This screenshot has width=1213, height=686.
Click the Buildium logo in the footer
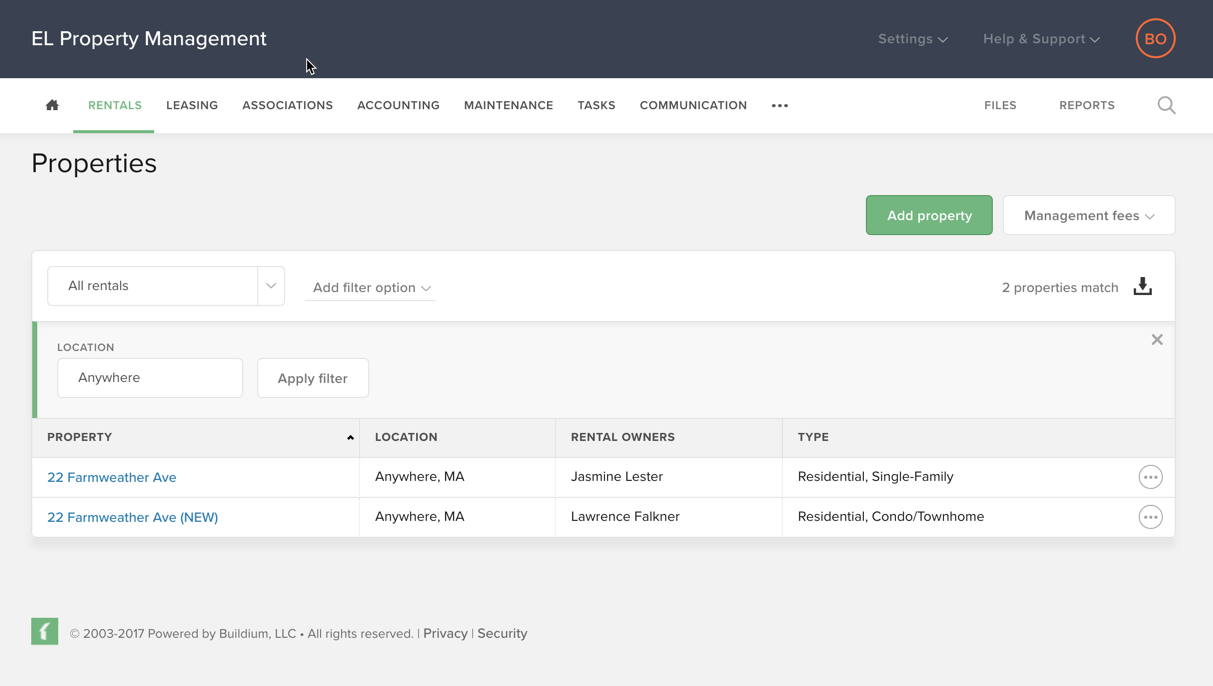pyautogui.click(x=45, y=632)
